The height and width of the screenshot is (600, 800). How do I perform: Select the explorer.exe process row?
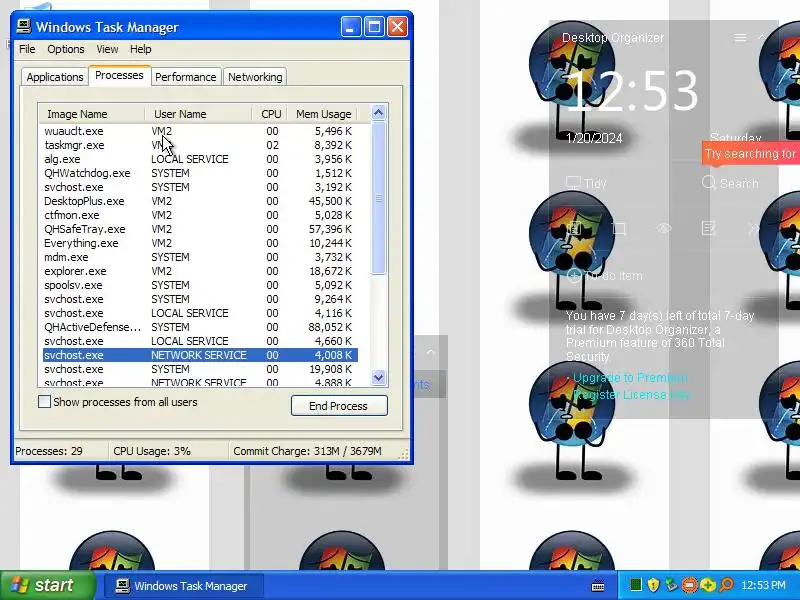pyautogui.click(x=200, y=271)
